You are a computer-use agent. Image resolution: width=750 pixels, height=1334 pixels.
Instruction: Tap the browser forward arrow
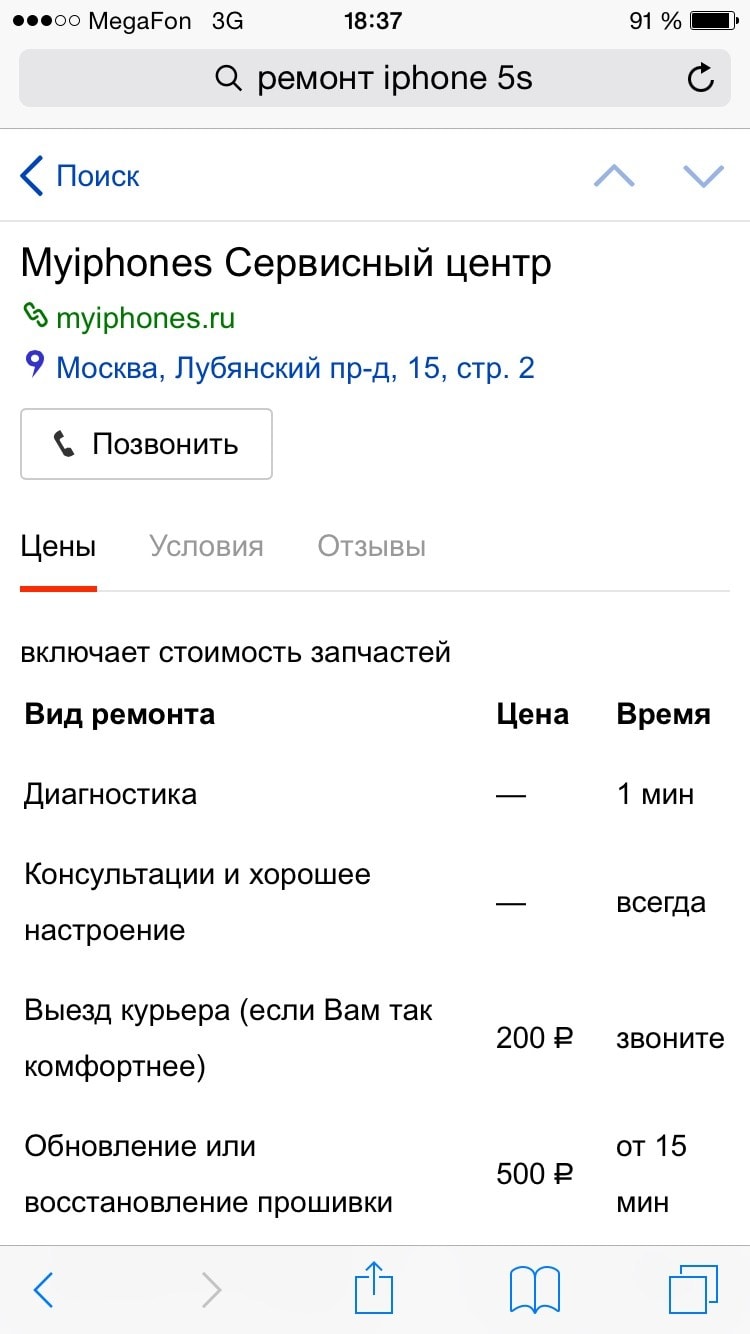211,1290
